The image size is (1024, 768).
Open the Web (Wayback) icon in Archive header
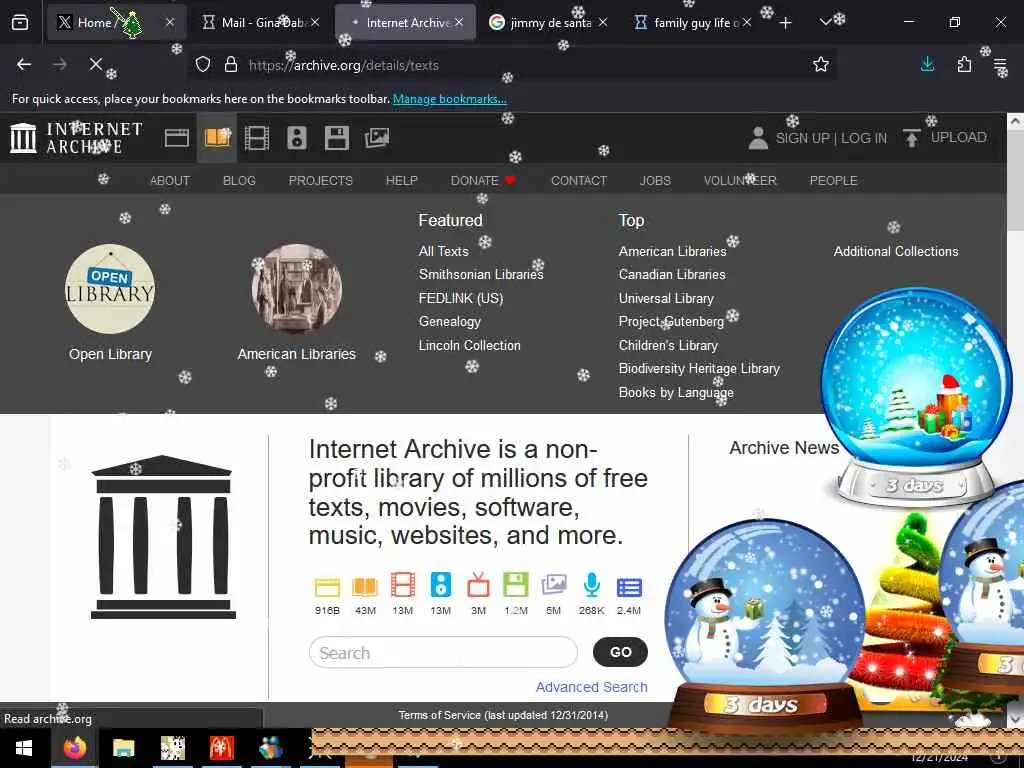176,138
